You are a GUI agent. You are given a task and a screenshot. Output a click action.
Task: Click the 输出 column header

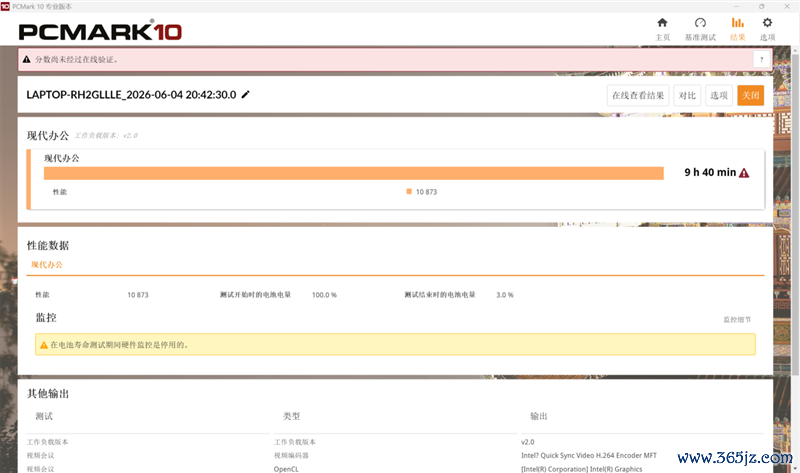(x=538, y=416)
